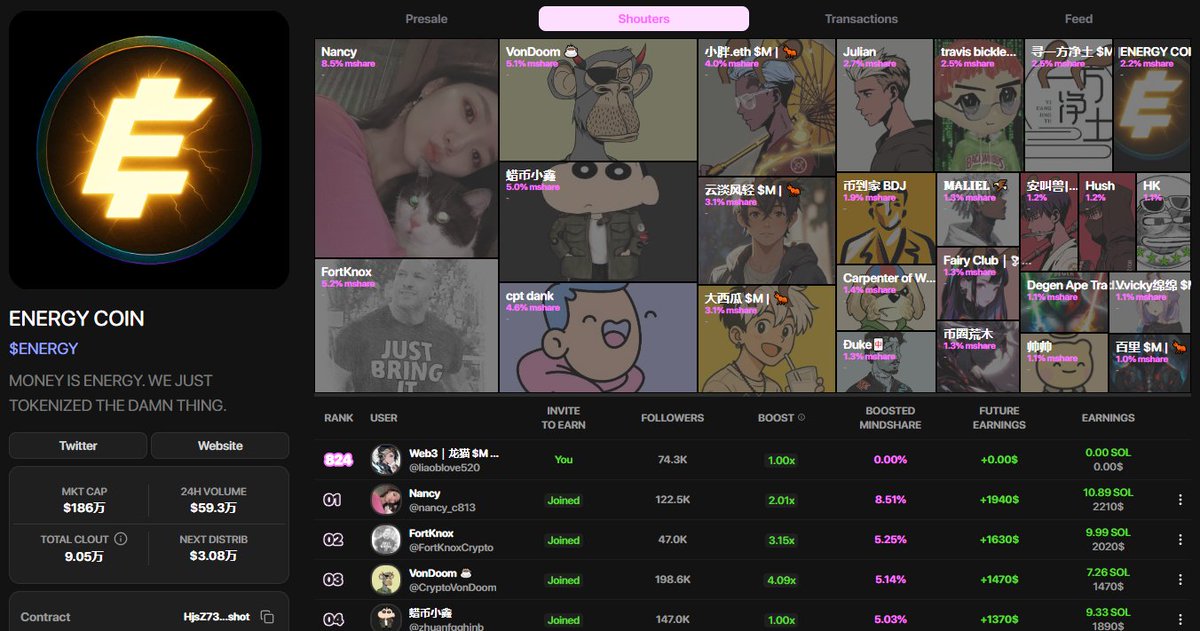The image size is (1200, 631).
Task: Open the three-dot menu for VonDoom's row
Action: coord(1182,580)
